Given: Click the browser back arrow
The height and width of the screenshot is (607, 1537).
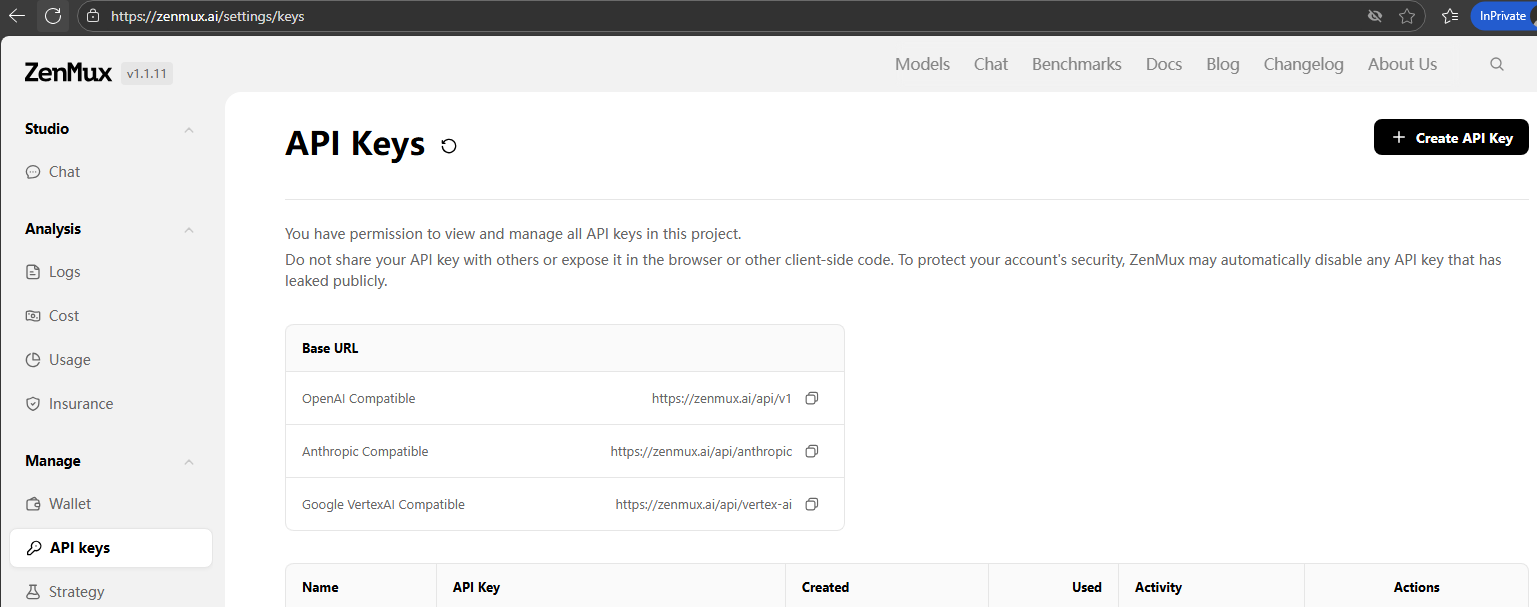Looking at the screenshot, I should [17, 16].
